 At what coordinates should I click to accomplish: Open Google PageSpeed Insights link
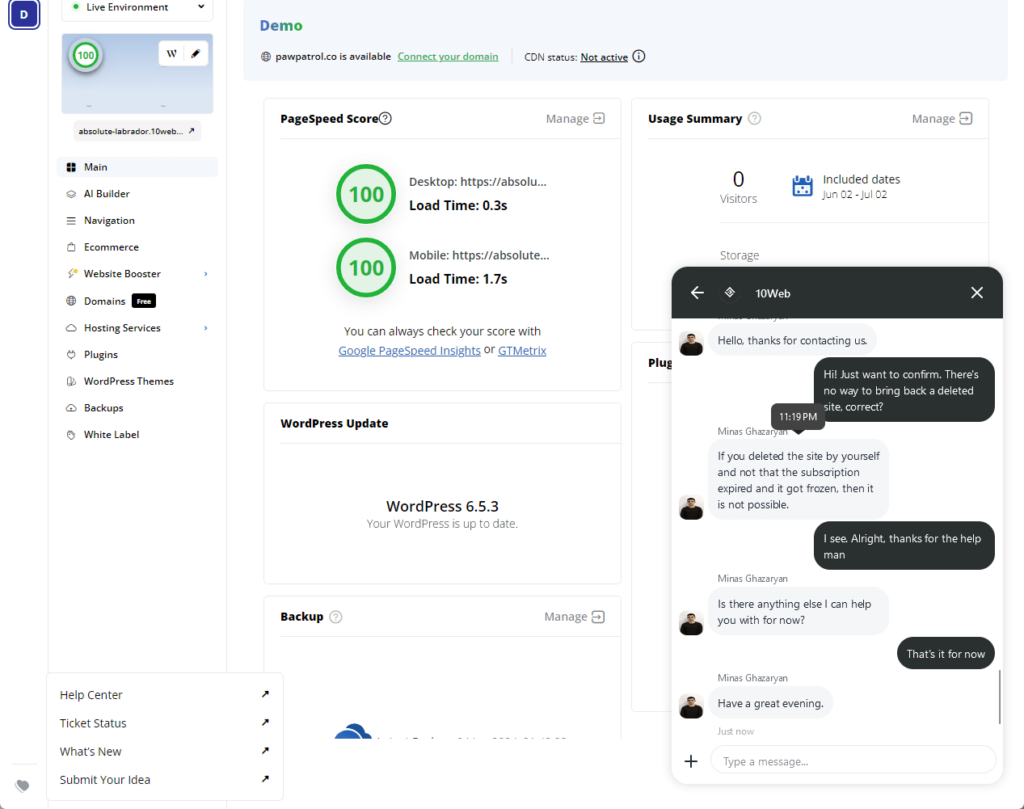click(409, 351)
